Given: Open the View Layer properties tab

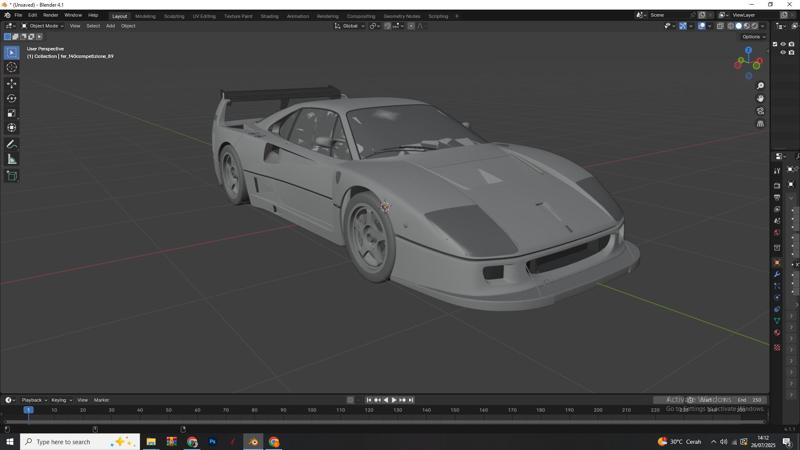Looking at the screenshot, I should click(777, 209).
